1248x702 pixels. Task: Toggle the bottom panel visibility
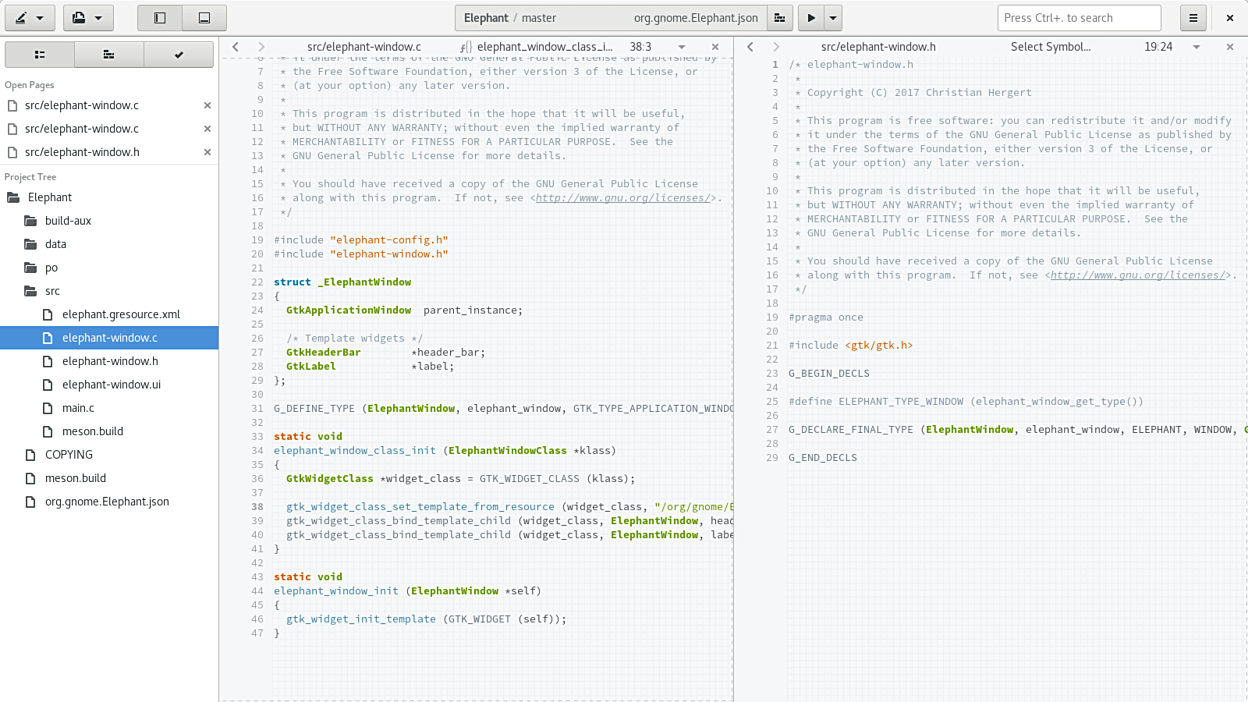tap(204, 18)
